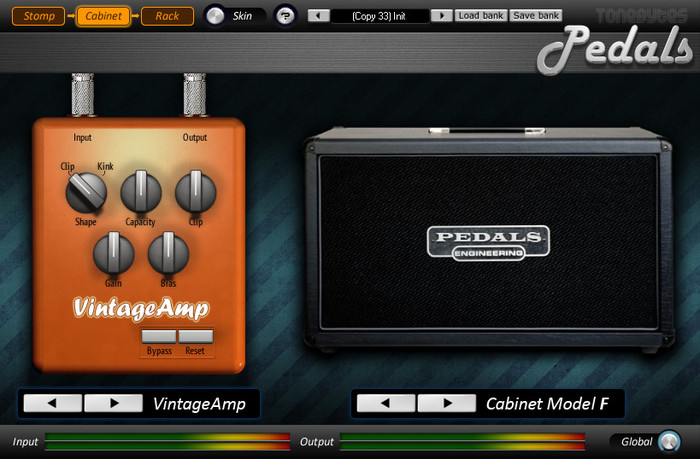This screenshot has width=700, height=459.
Task: Open the help question mark button
Action: [285, 16]
